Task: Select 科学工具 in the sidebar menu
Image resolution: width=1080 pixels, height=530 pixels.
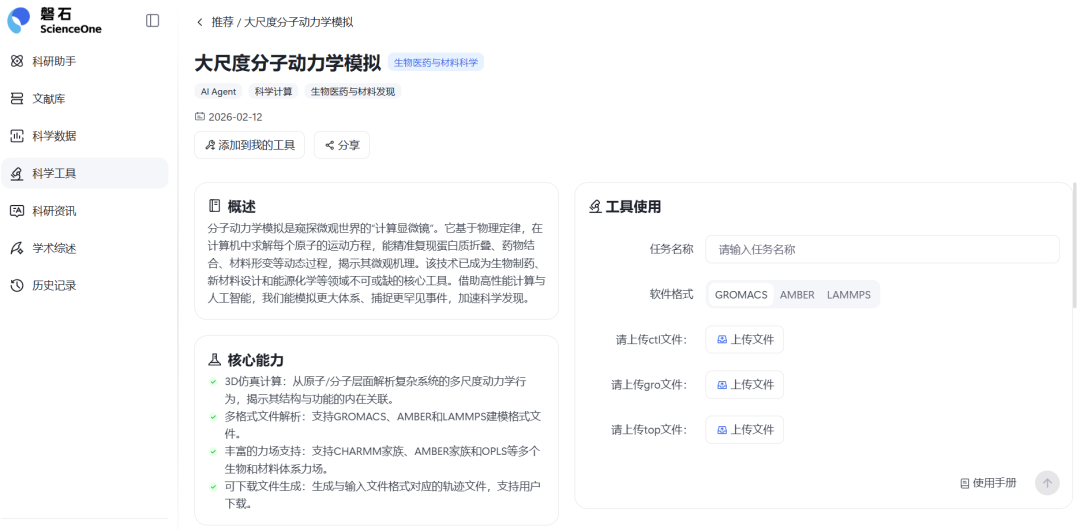Action: [54, 173]
